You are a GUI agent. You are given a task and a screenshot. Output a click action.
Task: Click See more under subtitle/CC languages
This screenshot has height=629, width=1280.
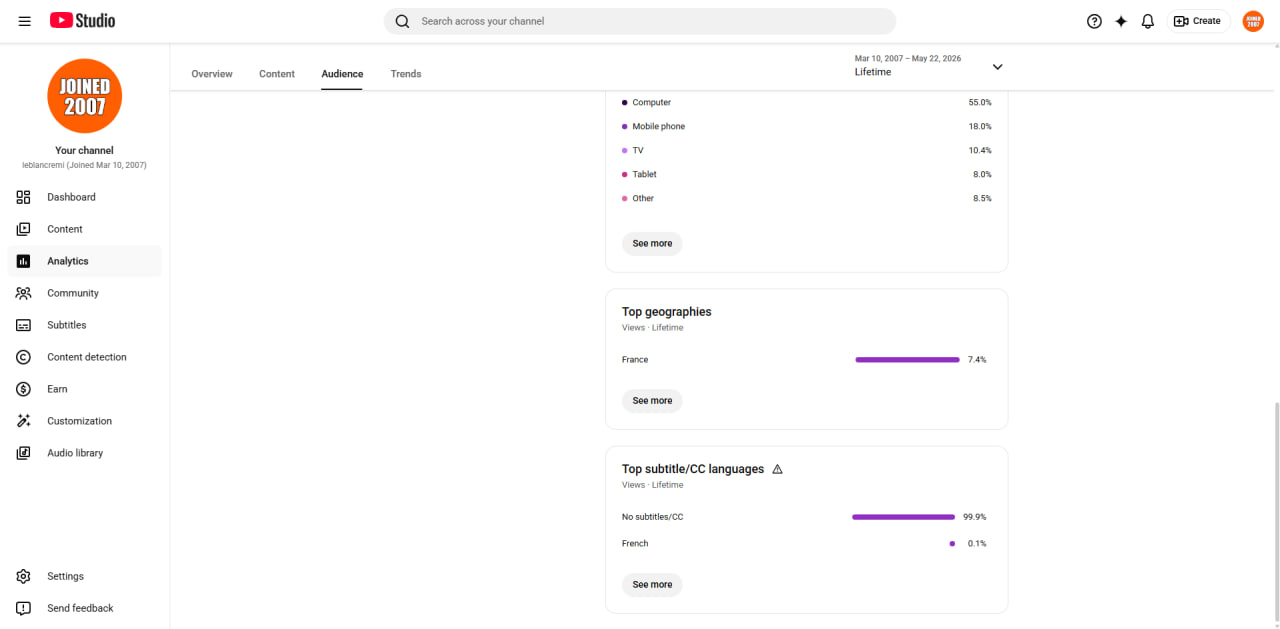(x=652, y=584)
